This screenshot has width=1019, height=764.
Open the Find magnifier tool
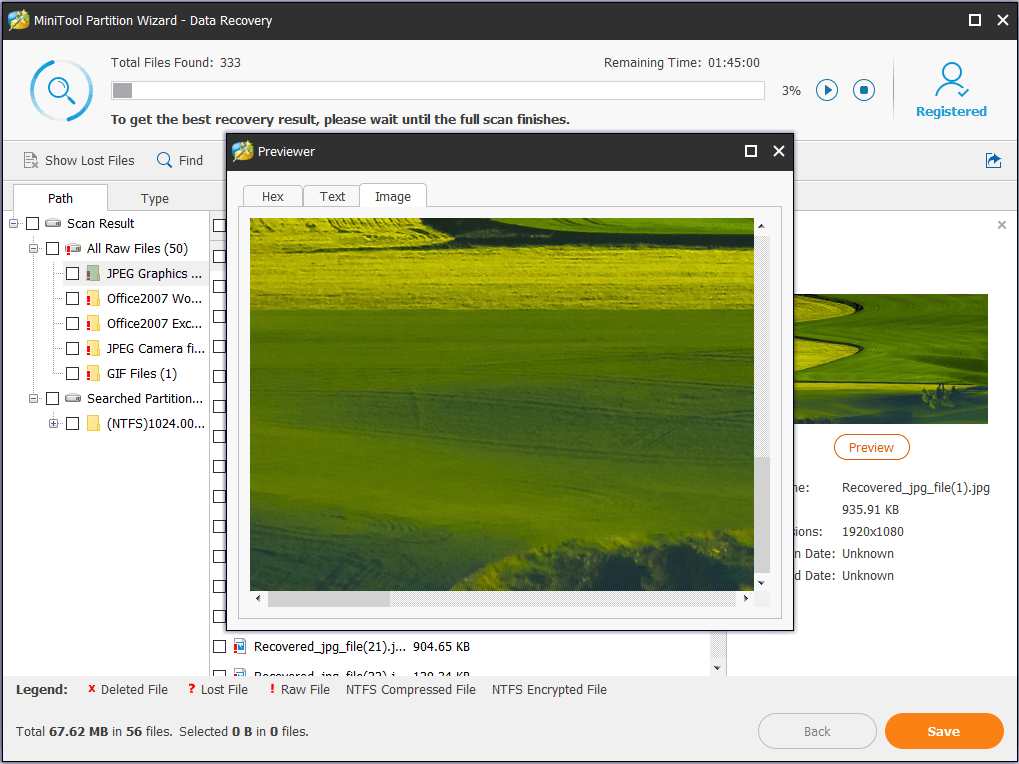(x=165, y=160)
